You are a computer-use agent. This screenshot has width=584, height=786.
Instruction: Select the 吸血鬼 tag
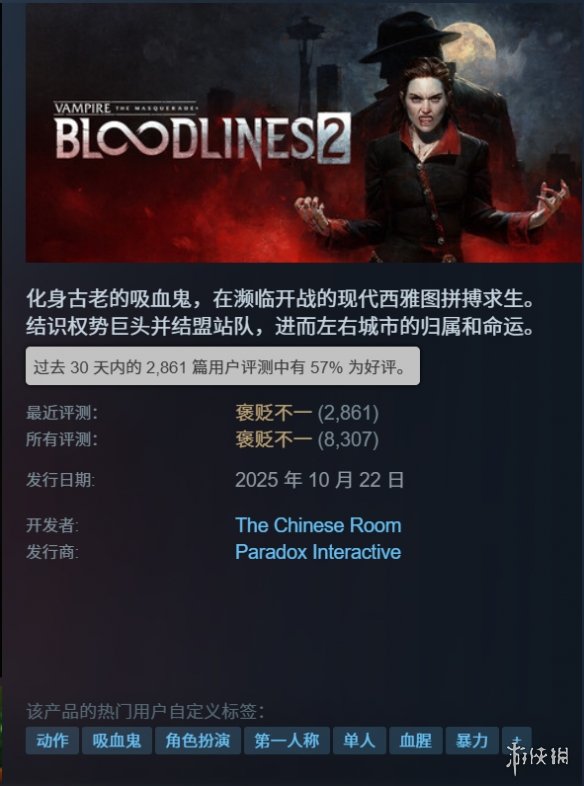(x=117, y=740)
